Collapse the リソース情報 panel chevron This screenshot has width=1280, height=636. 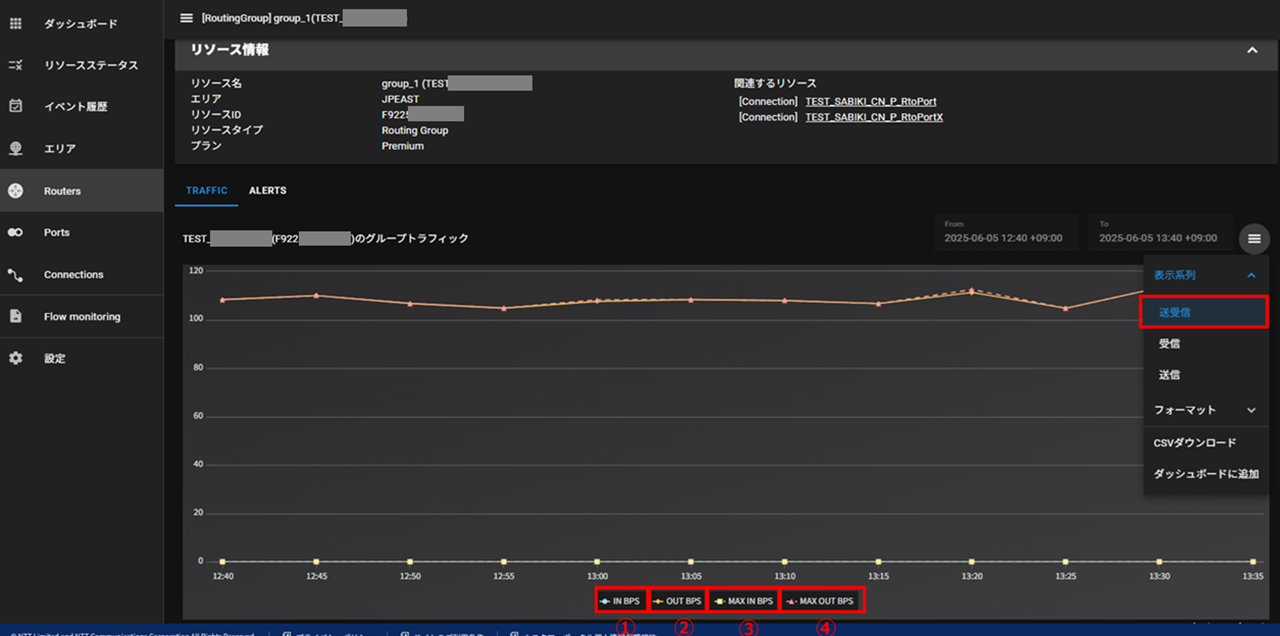(x=1252, y=50)
